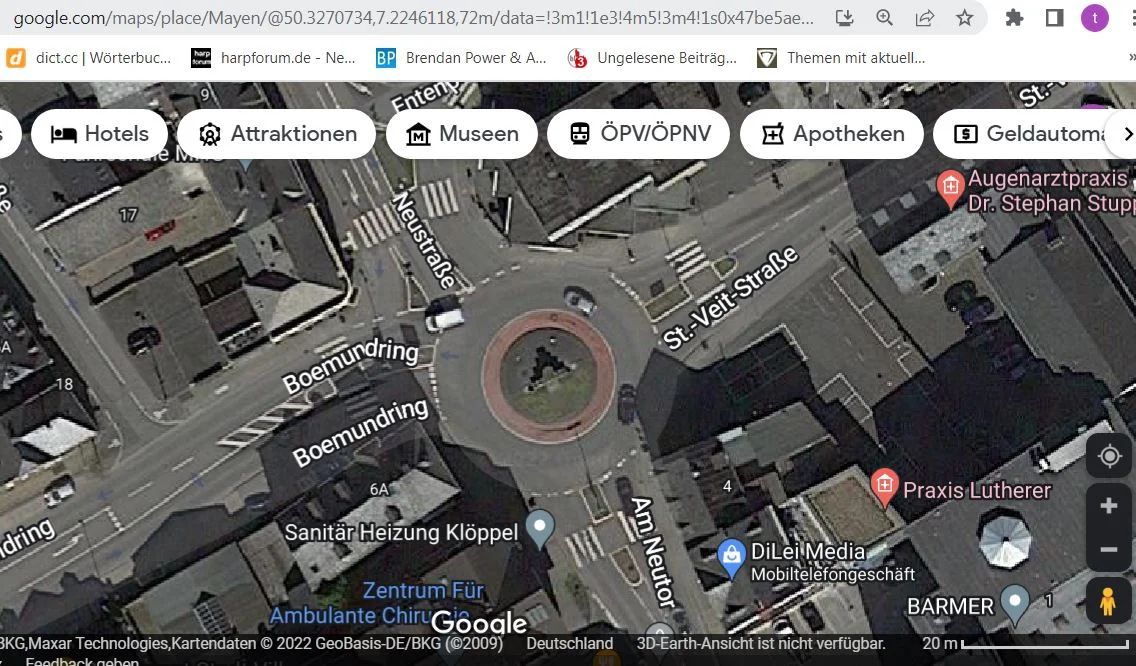This screenshot has width=1136, height=666.
Task: Open Street View with the Pegman icon
Action: click(1109, 602)
